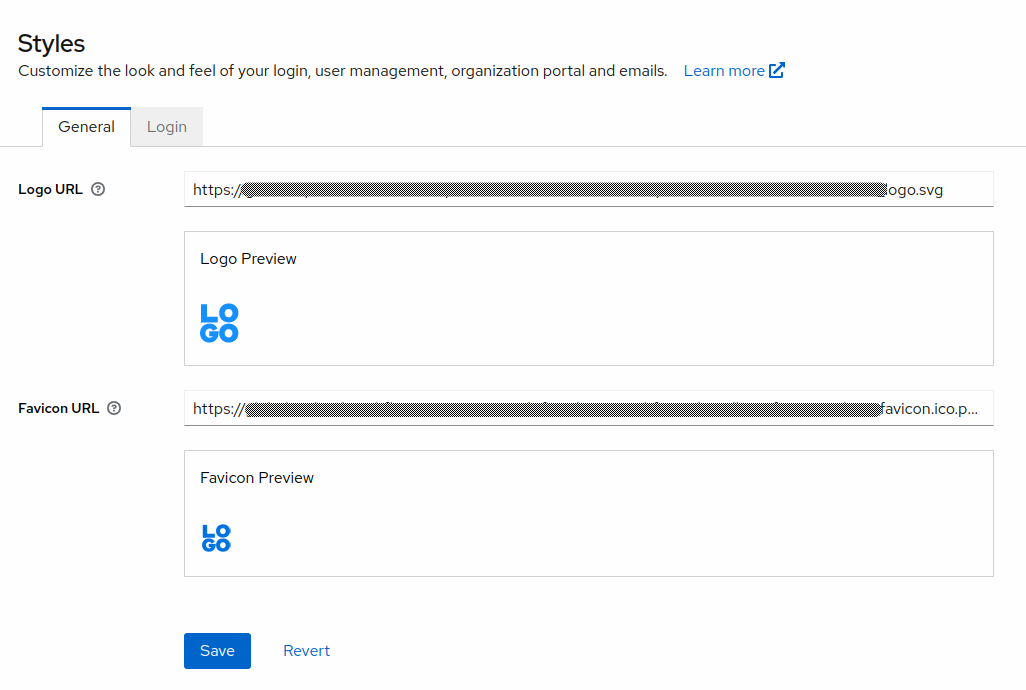Image resolution: width=1026 pixels, height=690 pixels.
Task: Follow the Learn more link
Action: point(723,71)
